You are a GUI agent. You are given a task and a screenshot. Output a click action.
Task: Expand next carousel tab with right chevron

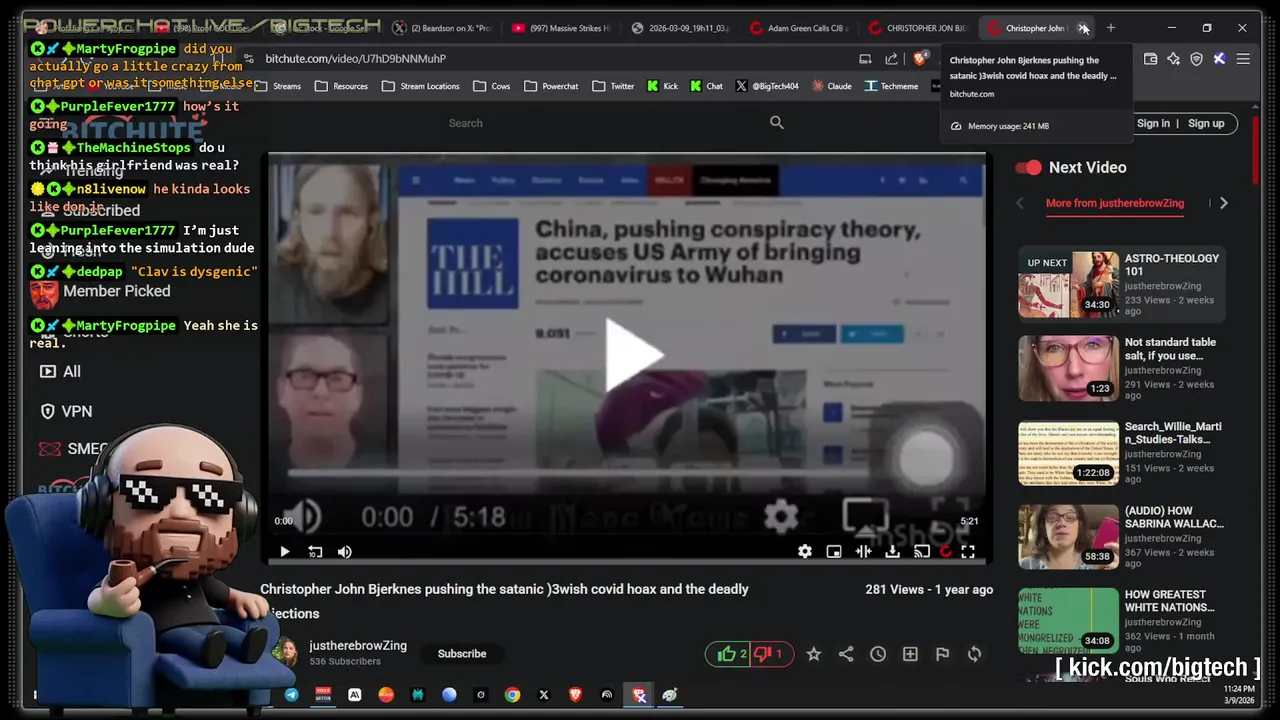click(x=1223, y=203)
